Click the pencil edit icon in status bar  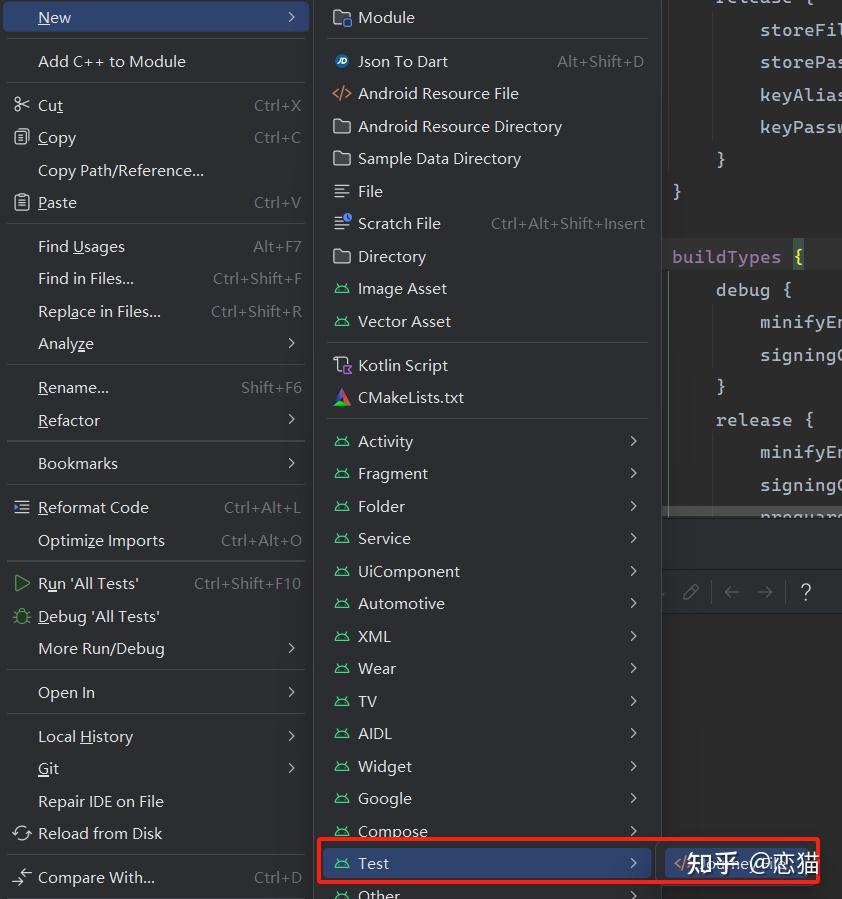tap(690, 592)
